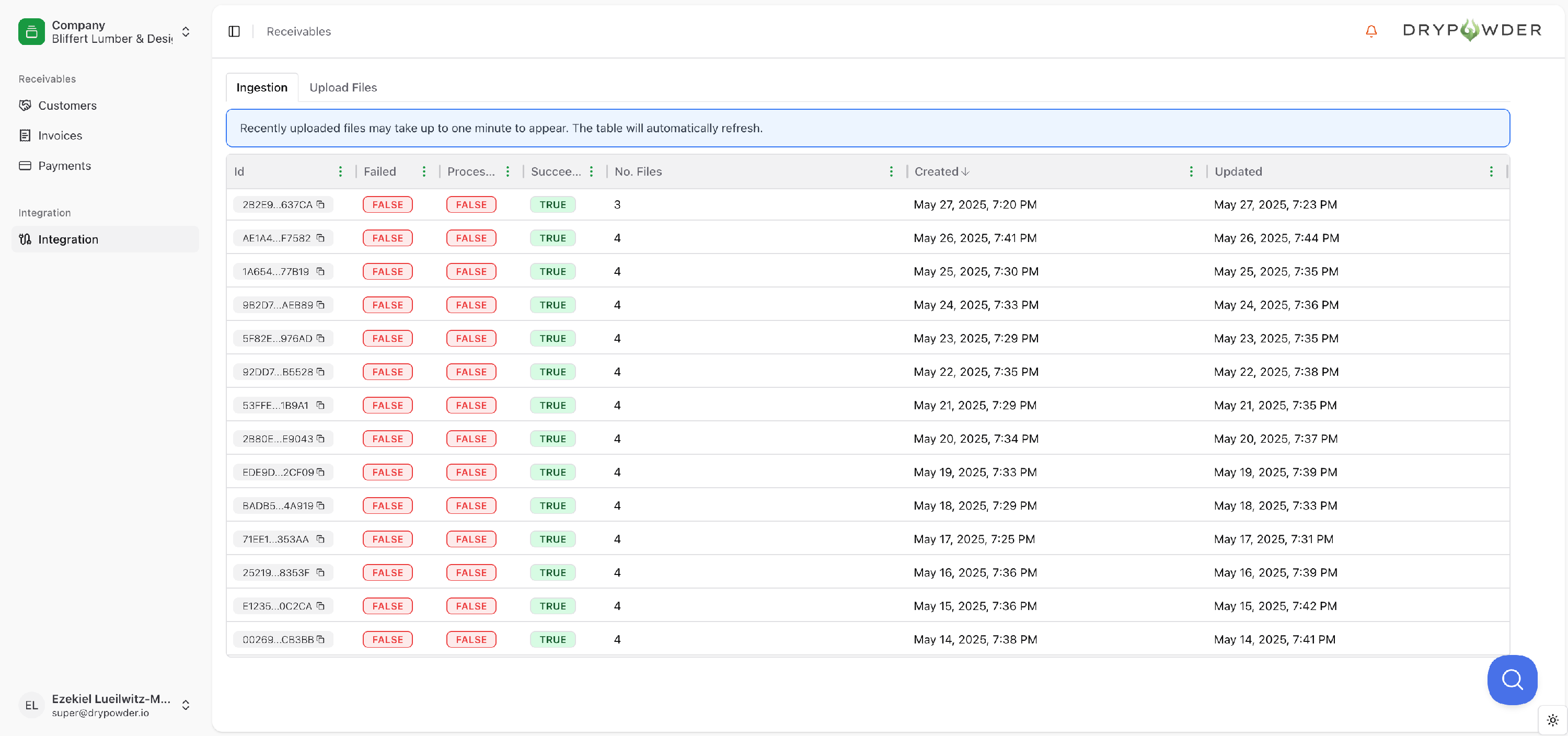This screenshot has width=1568, height=736.
Task: Open Succeeded column options menu
Action: pyautogui.click(x=591, y=171)
